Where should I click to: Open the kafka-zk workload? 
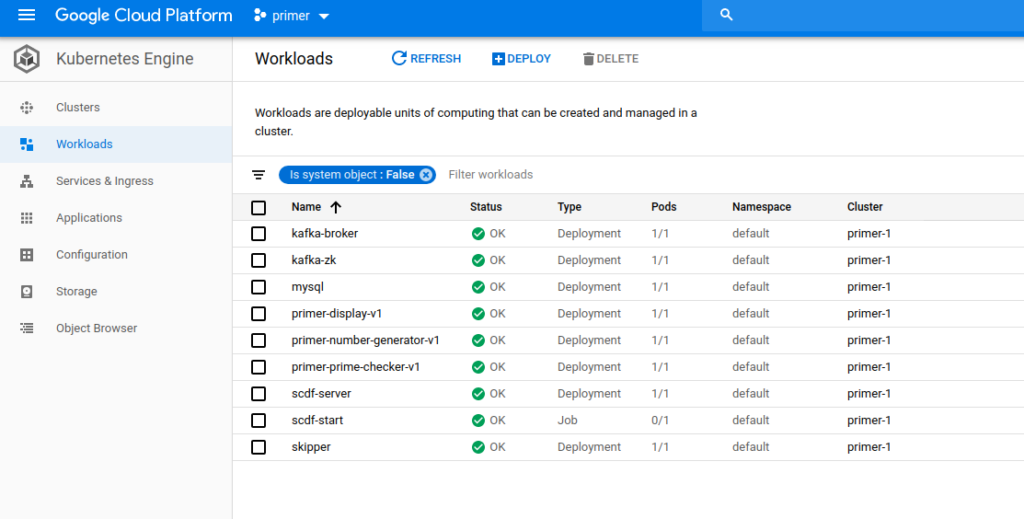click(314, 260)
